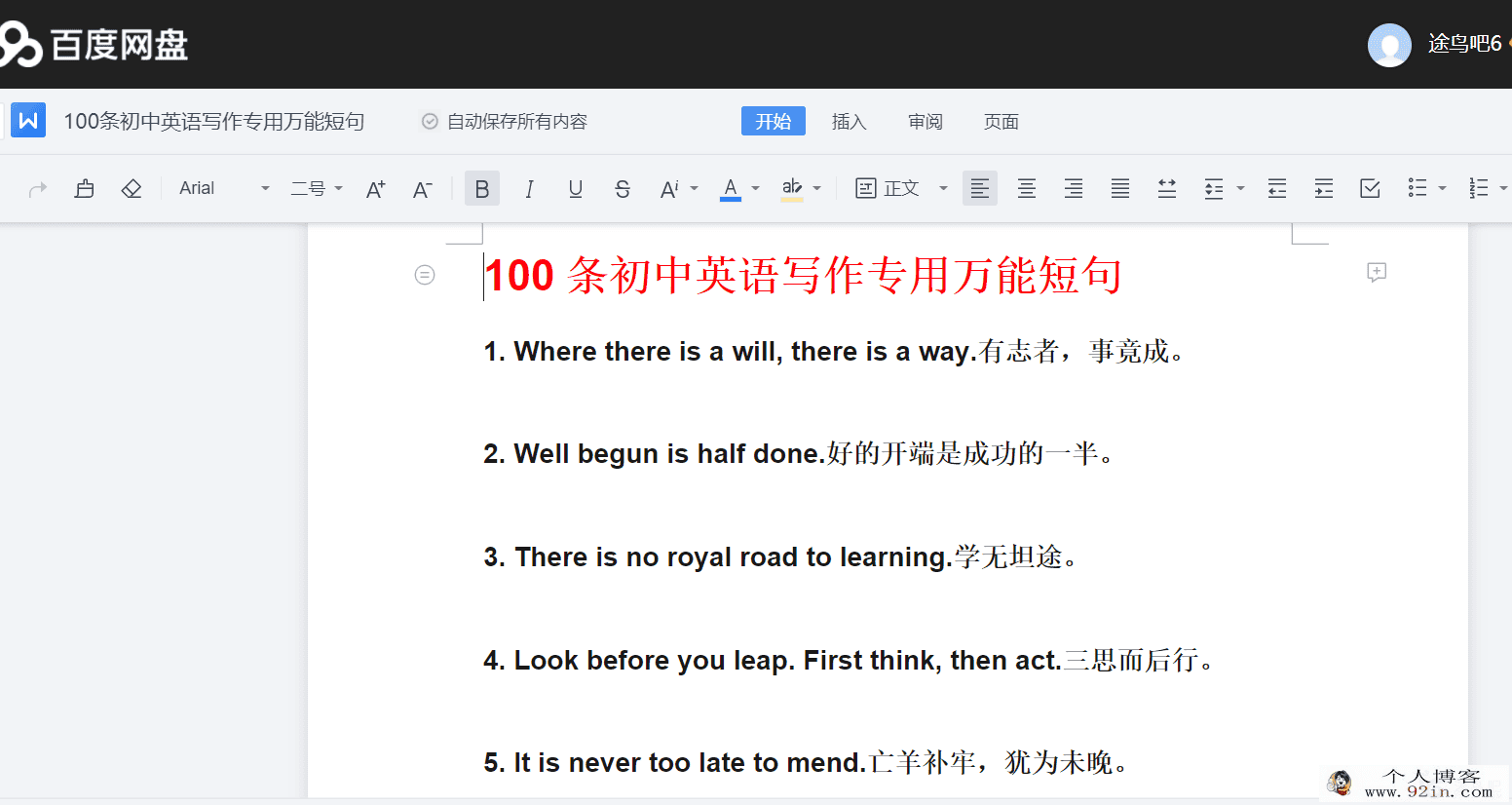The height and width of the screenshot is (805, 1512).
Task: Click the line "no royal road to learning"
Action: tap(781, 556)
